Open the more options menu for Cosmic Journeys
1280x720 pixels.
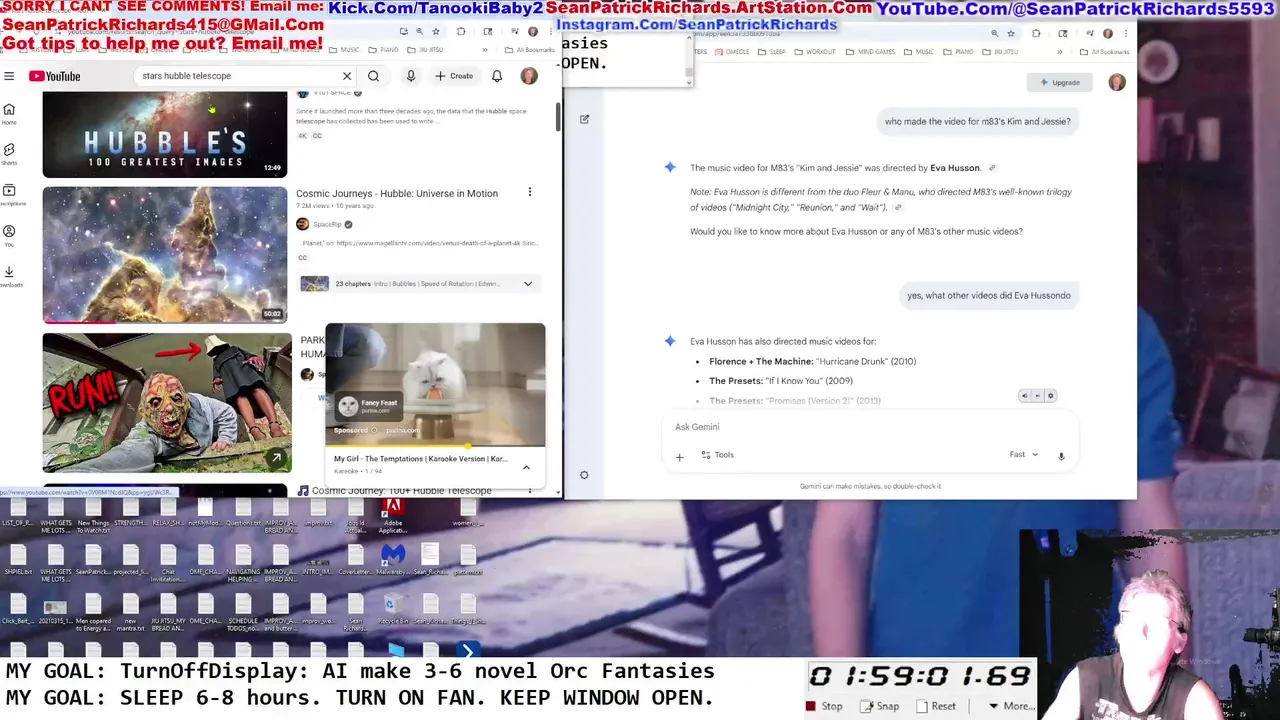(x=530, y=192)
